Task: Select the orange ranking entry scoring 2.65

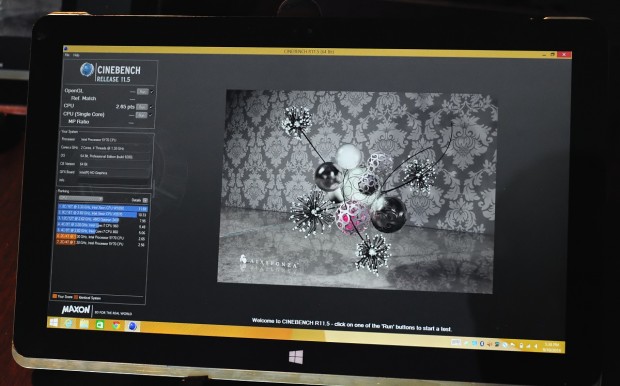Action: [x=101, y=237]
